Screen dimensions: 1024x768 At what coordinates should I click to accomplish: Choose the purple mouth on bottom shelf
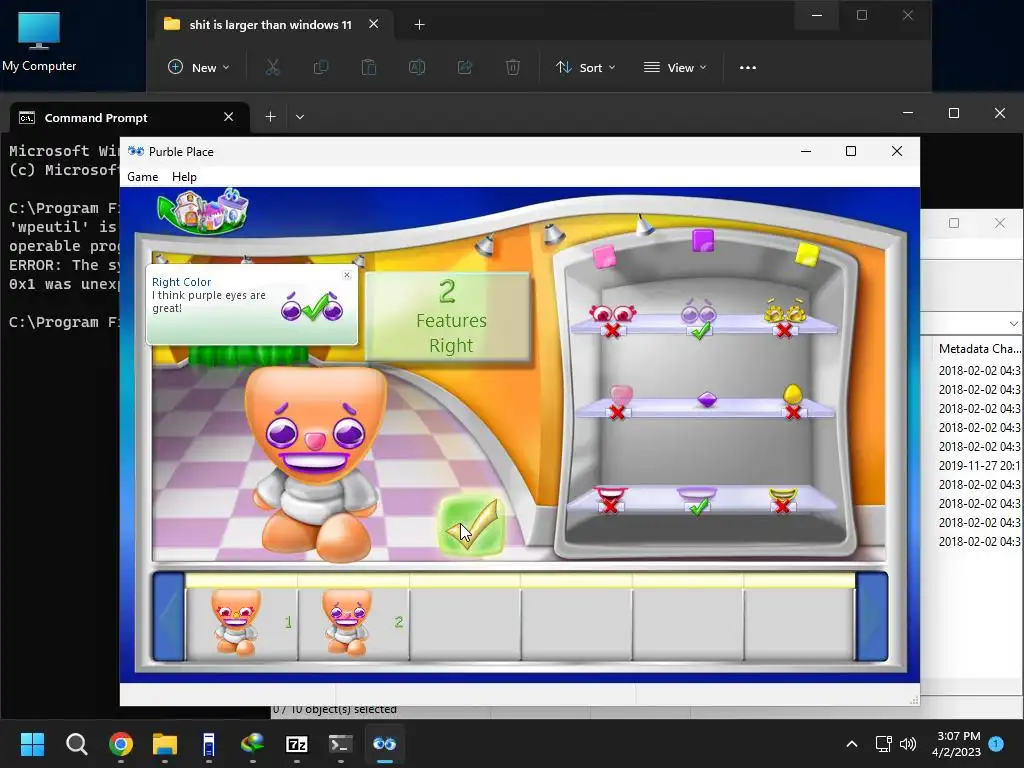[697, 494]
